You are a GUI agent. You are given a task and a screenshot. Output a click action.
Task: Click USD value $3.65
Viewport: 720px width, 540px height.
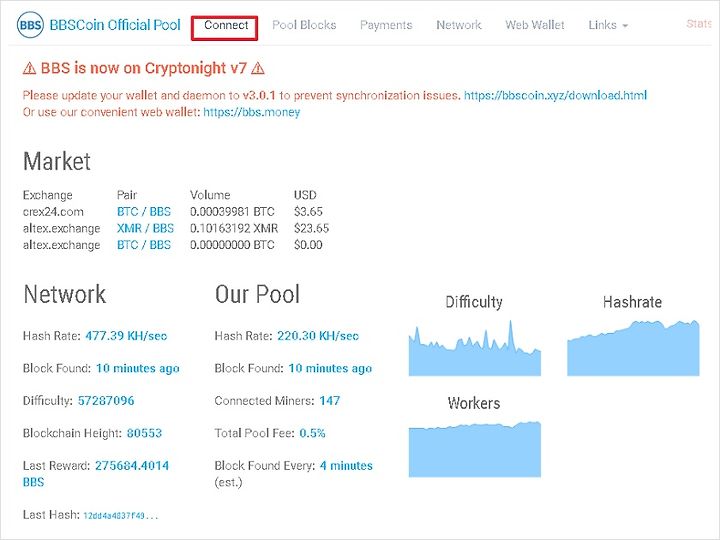coord(308,212)
